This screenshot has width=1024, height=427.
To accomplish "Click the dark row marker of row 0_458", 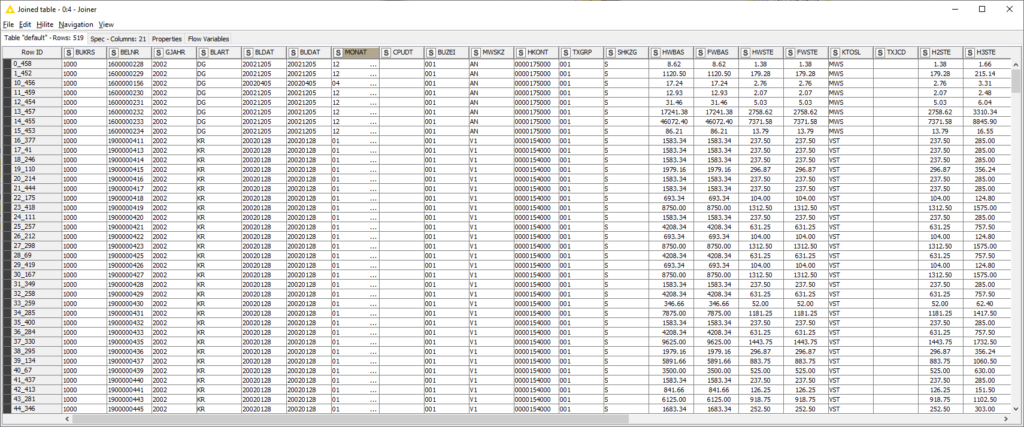I will coord(6,62).
